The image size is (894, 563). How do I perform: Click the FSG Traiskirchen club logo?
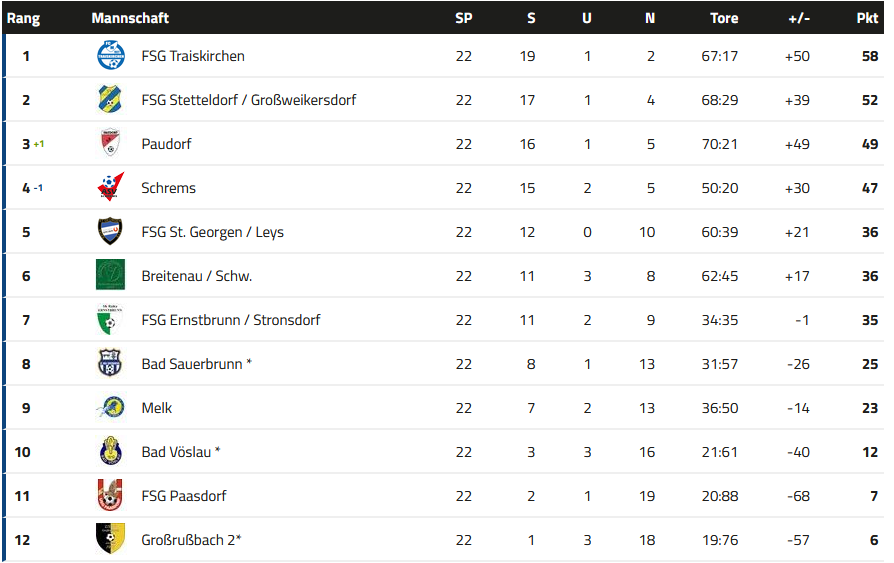pos(111,55)
